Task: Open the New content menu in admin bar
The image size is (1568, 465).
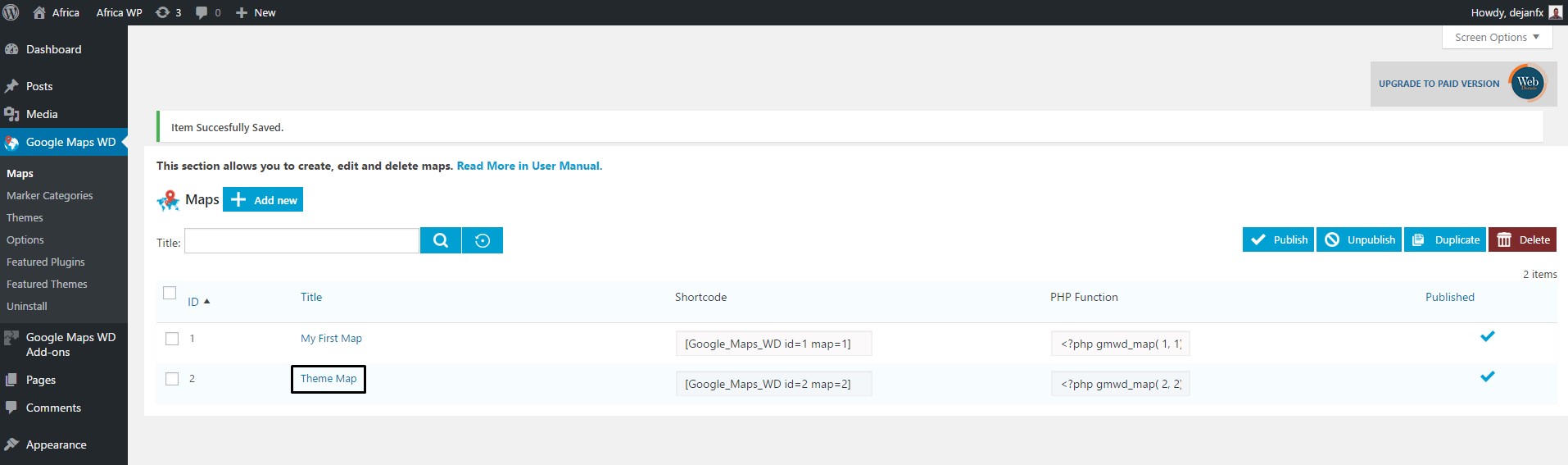Action: coord(256,12)
